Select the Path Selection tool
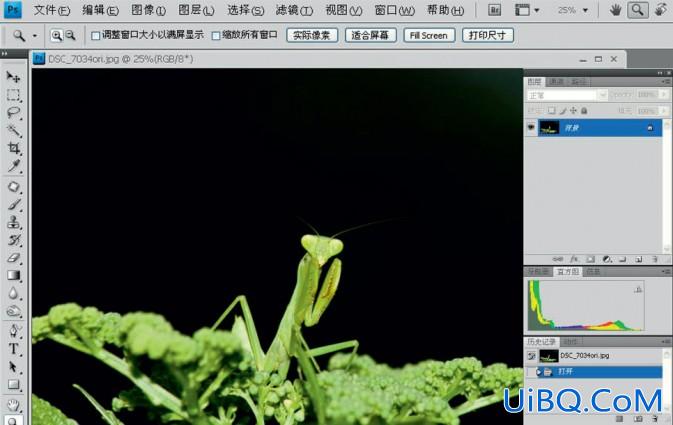Viewport: 673px width, 425px height. (x=13, y=367)
